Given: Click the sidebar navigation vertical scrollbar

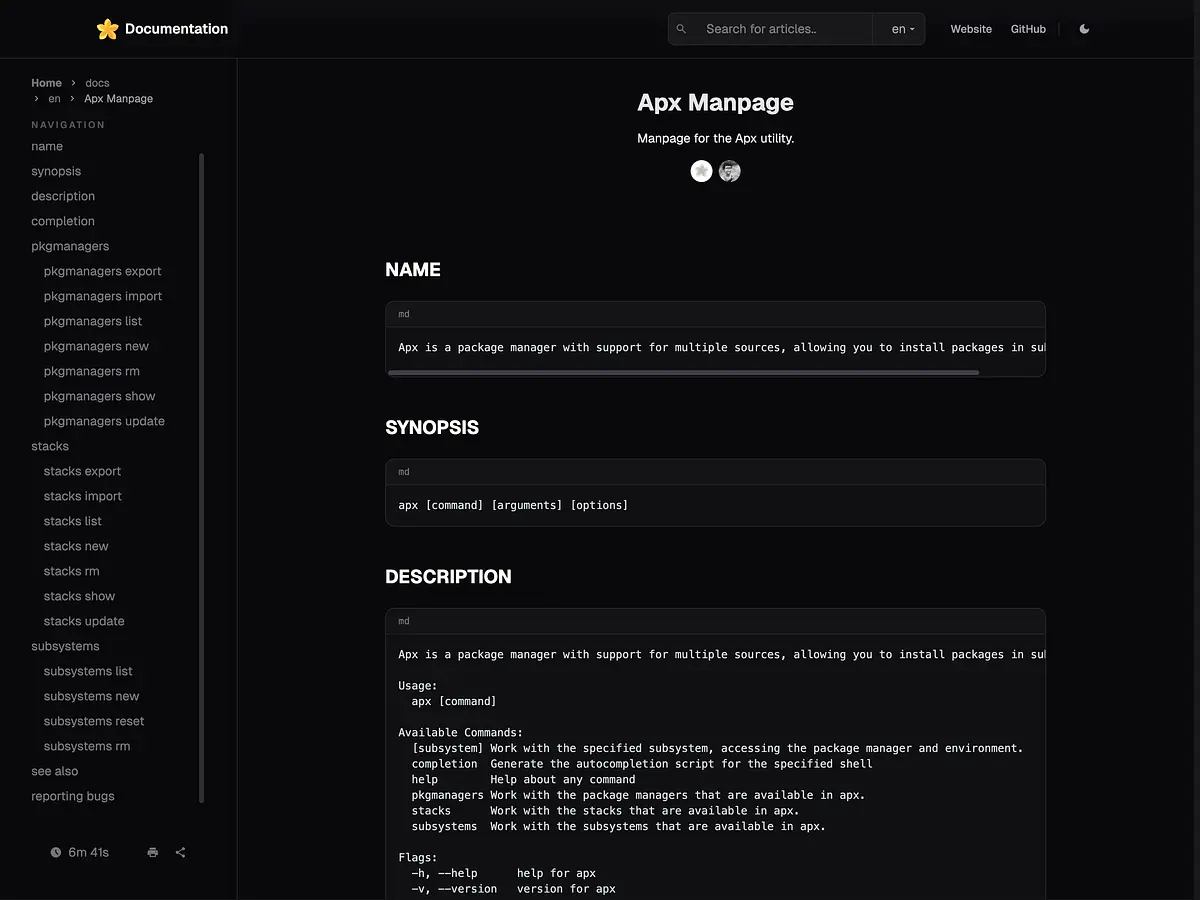Looking at the screenshot, I should (x=202, y=478).
